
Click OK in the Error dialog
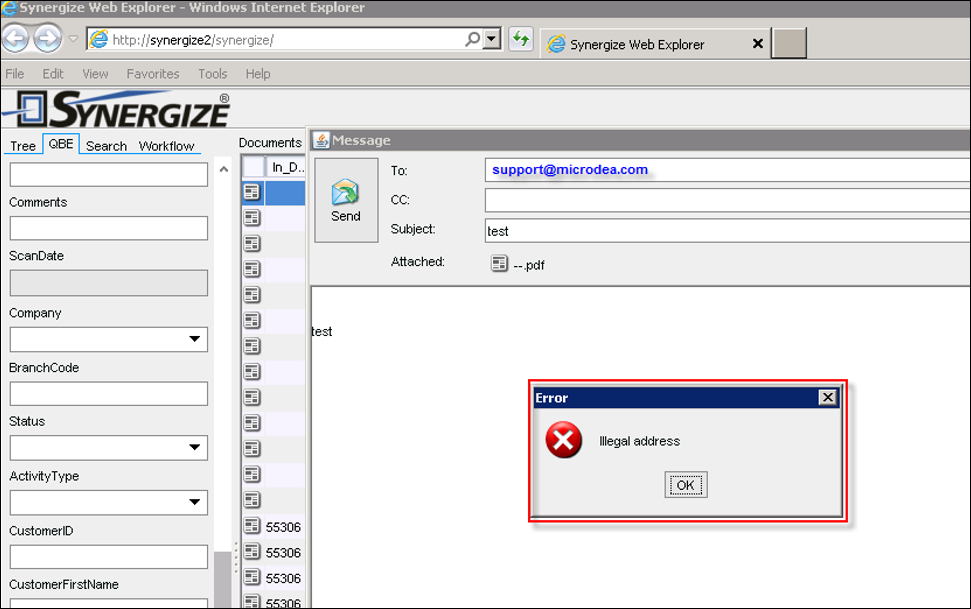[686, 484]
